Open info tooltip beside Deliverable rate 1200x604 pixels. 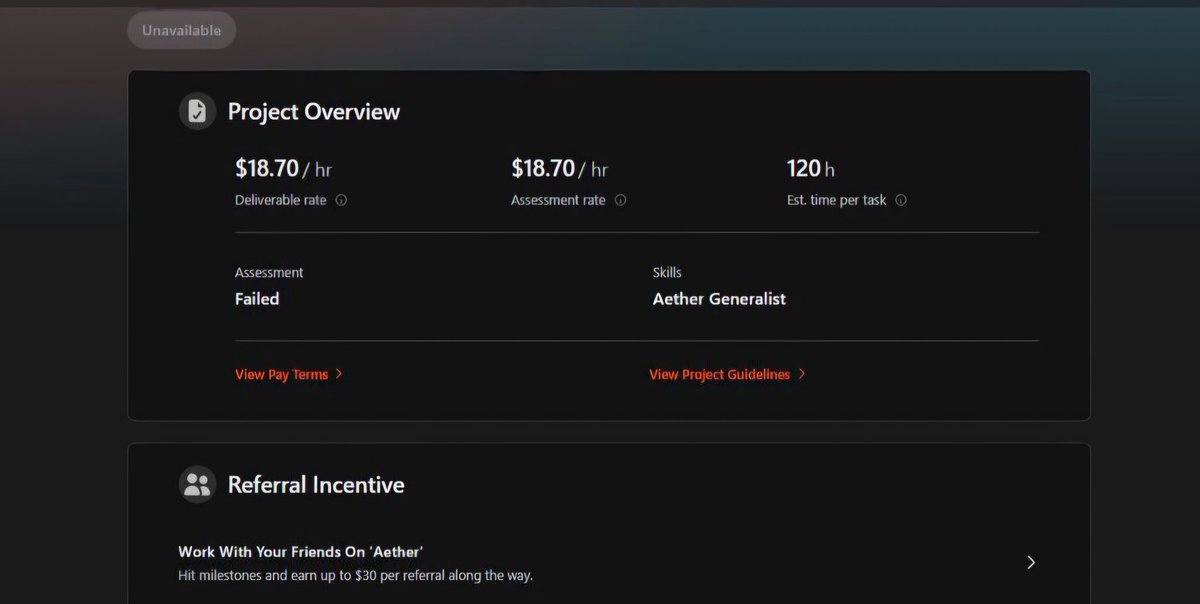[x=341, y=200]
